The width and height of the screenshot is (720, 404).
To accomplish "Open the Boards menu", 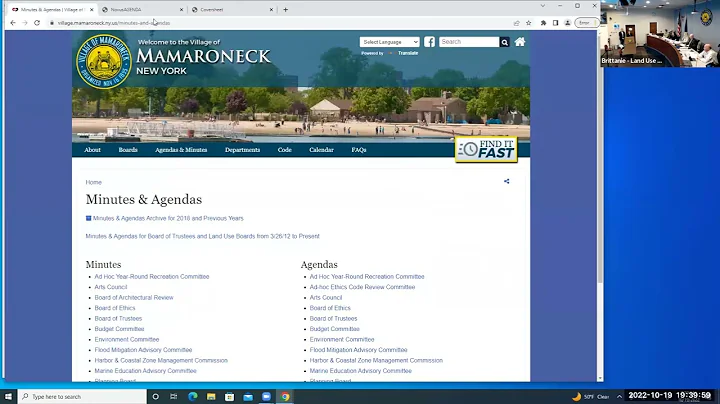I will [x=128, y=150].
